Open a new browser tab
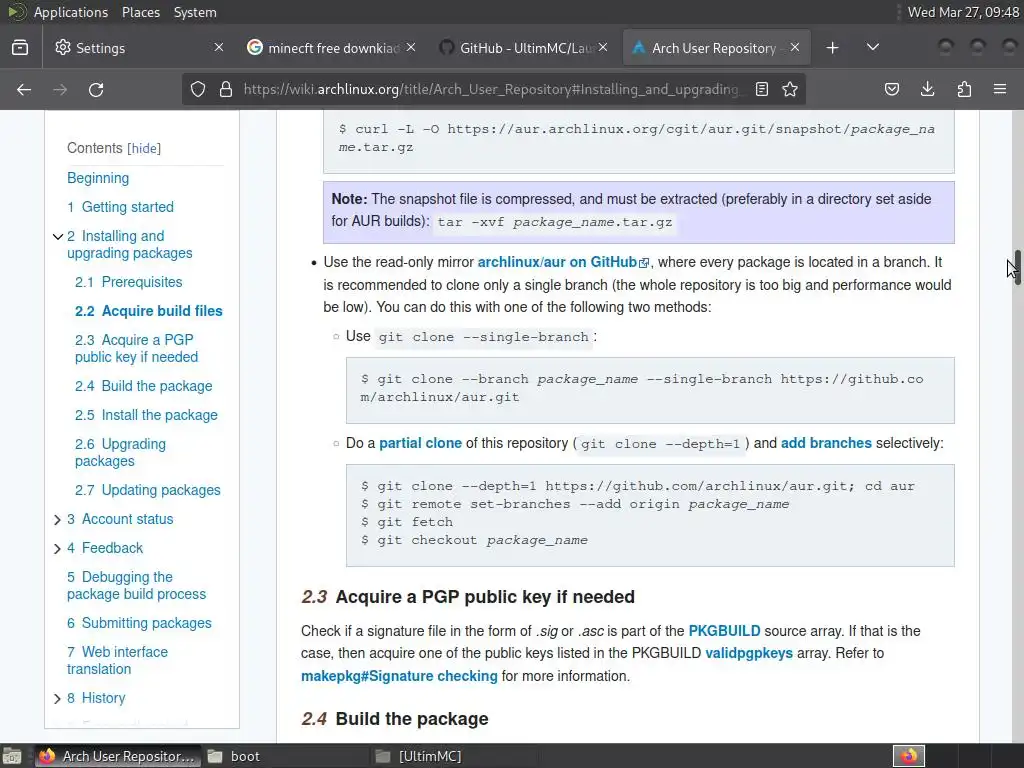 pos(832,48)
